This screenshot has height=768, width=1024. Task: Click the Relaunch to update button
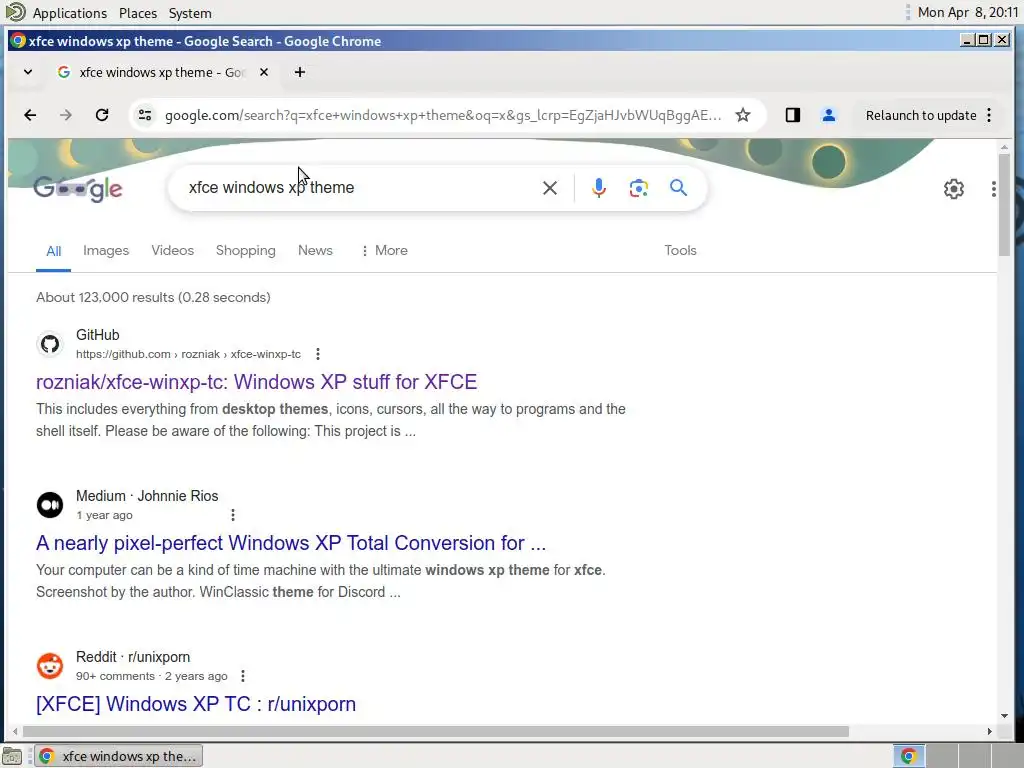(921, 116)
